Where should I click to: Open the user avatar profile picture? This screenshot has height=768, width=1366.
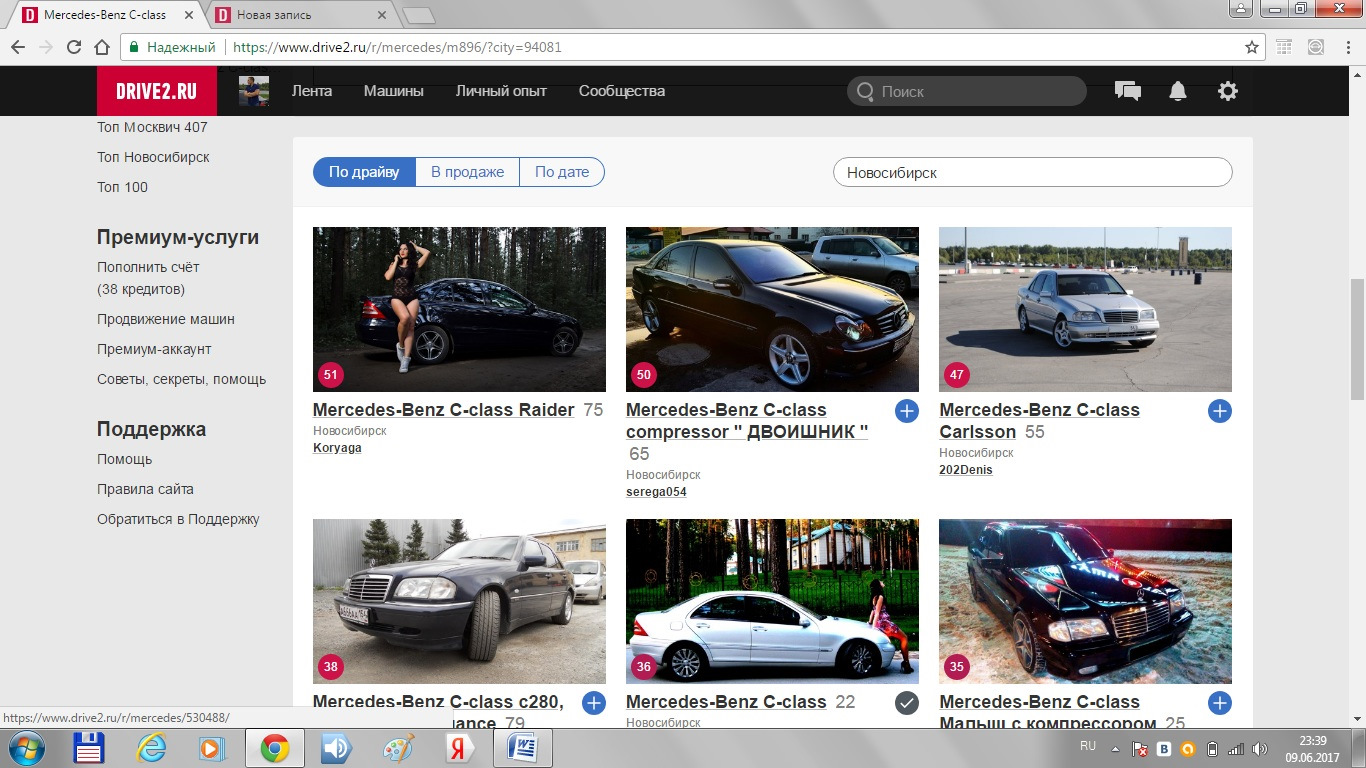[x=254, y=91]
